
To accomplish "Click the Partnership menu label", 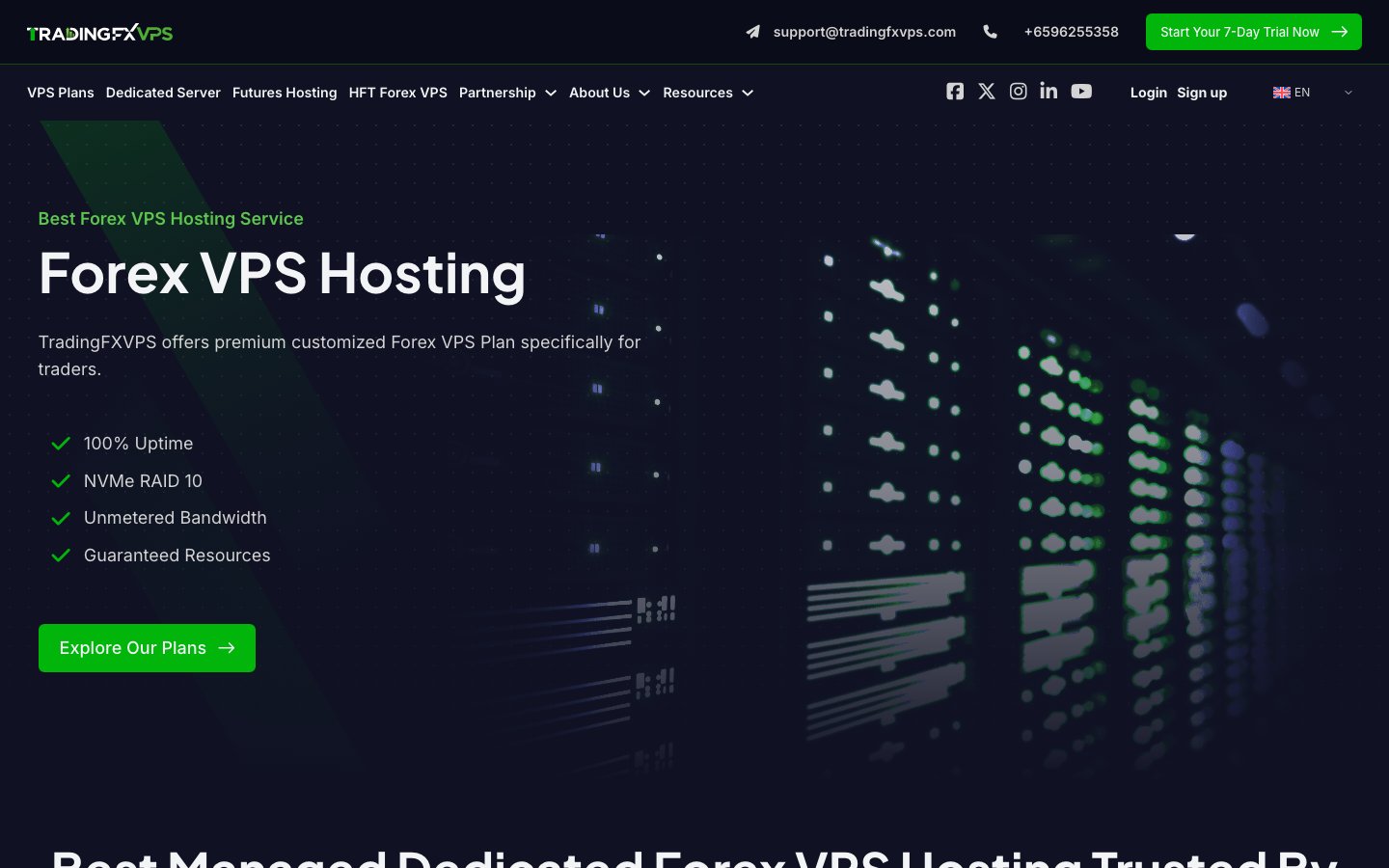I will point(498,93).
